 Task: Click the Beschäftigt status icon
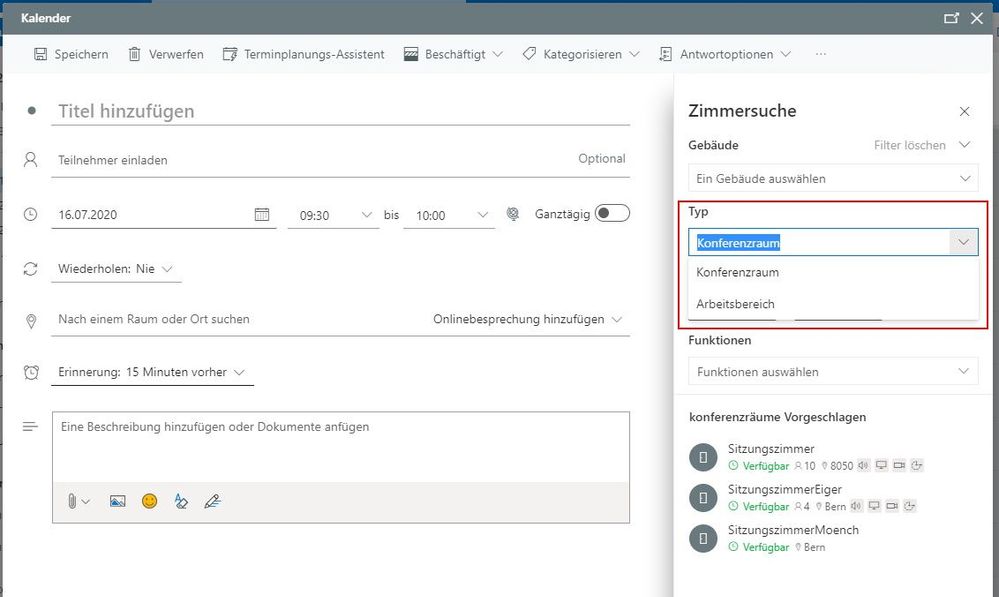click(x=411, y=54)
